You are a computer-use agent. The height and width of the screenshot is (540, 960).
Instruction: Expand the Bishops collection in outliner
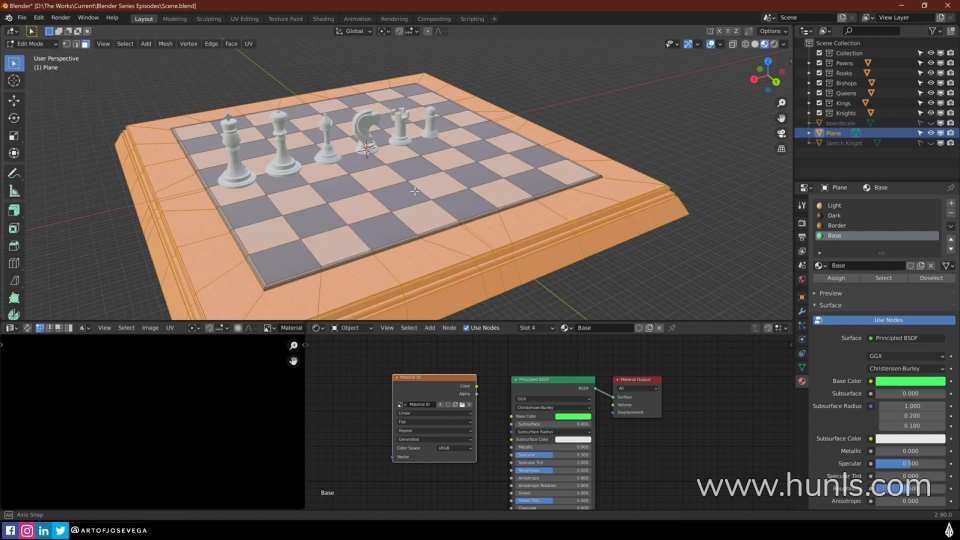(809, 83)
